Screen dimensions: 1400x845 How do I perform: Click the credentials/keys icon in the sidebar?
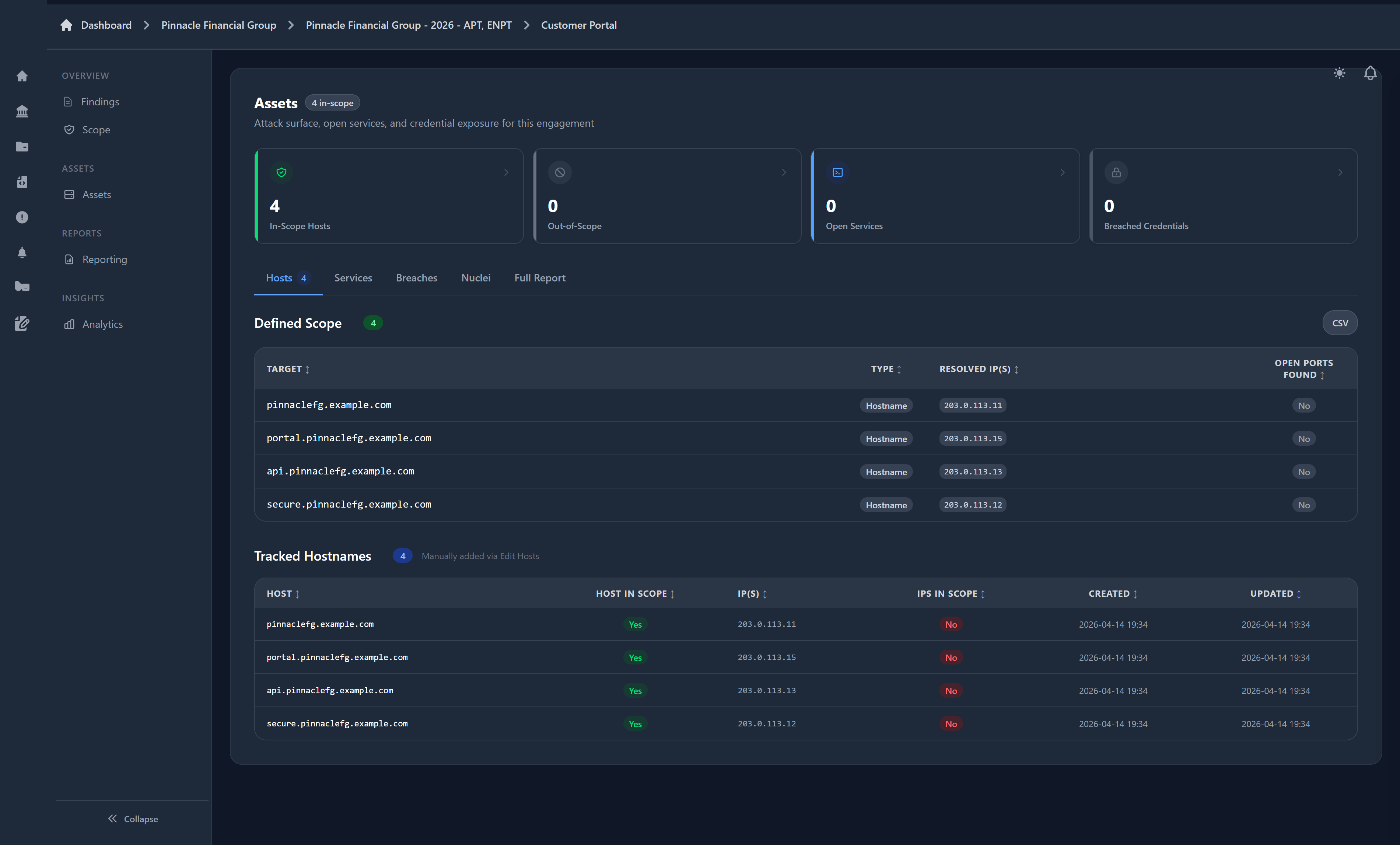(22, 287)
